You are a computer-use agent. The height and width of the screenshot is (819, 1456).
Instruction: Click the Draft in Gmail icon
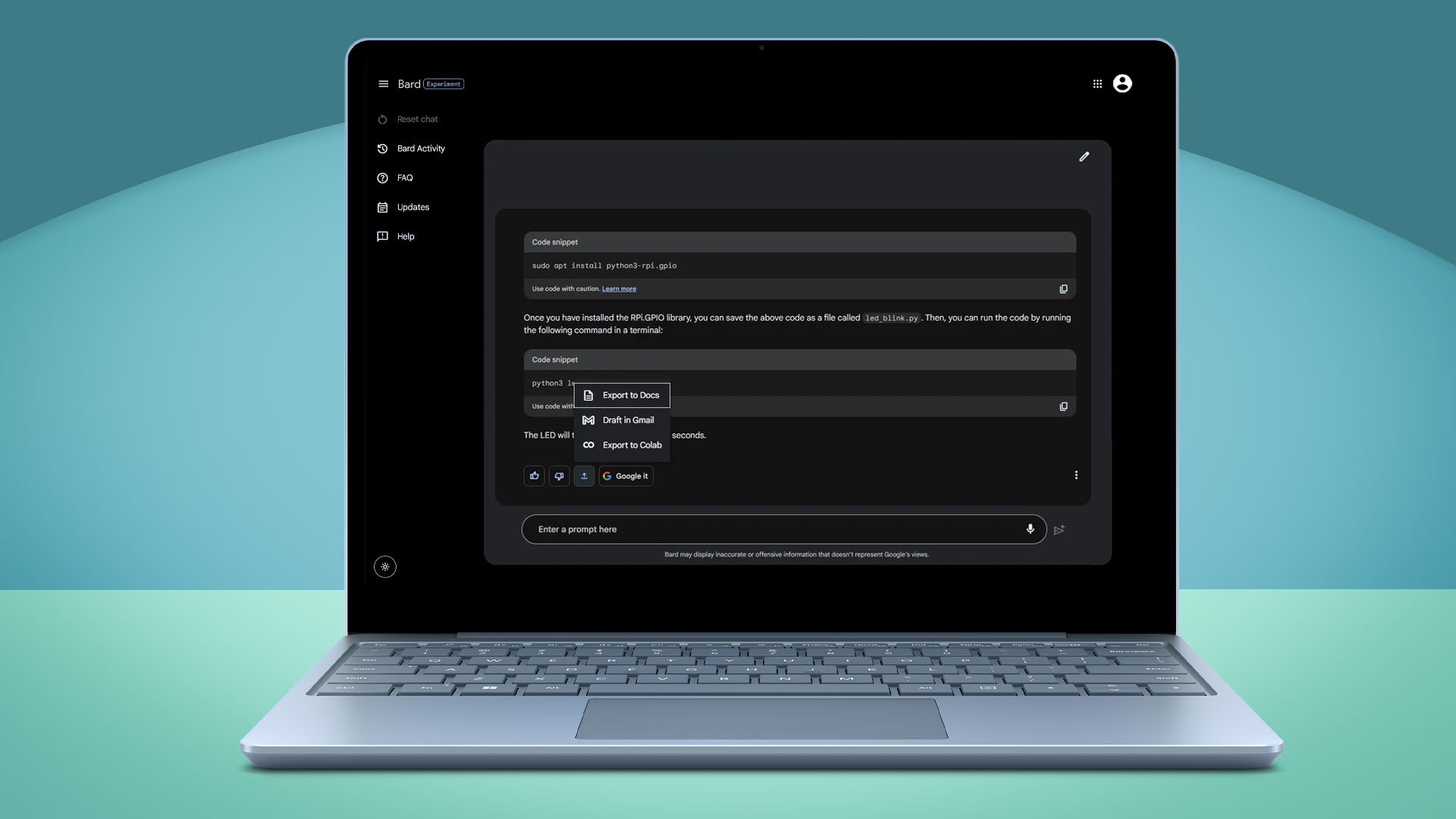589,420
